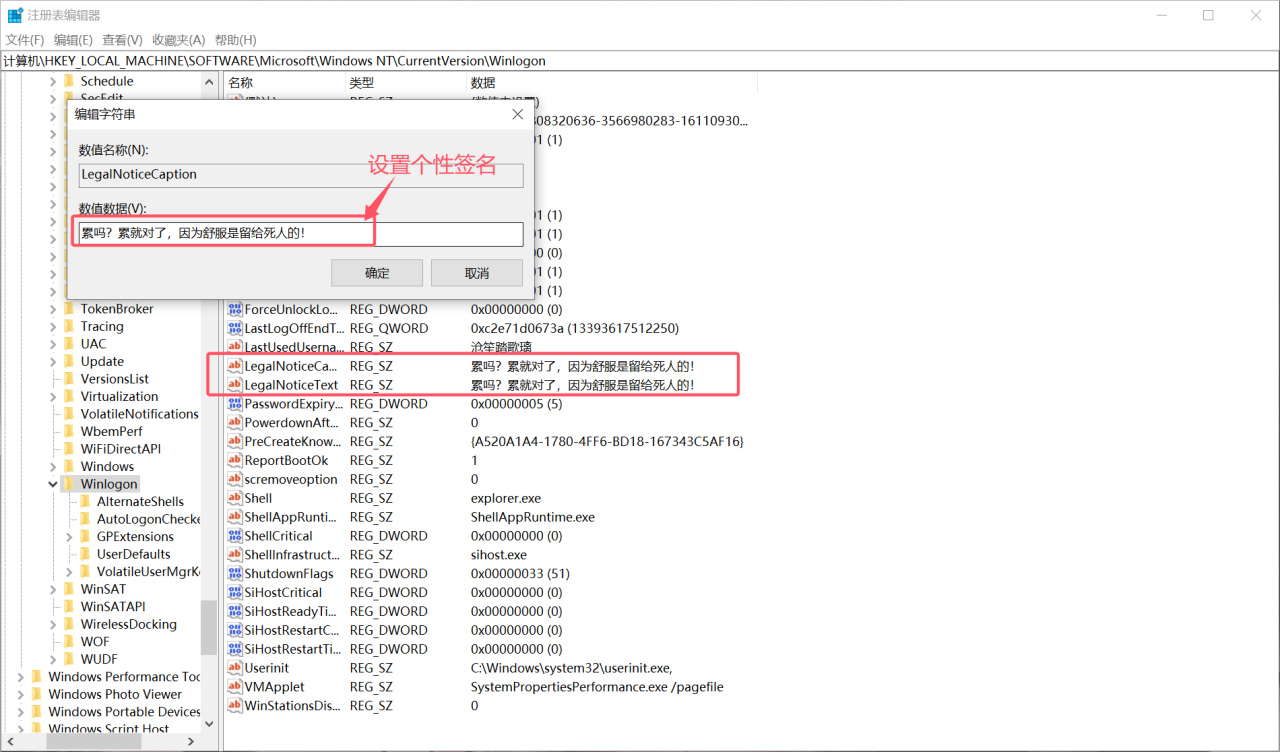Sort values by the 类型 column header
This screenshot has height=752, width=1280.
coord(405,82)
